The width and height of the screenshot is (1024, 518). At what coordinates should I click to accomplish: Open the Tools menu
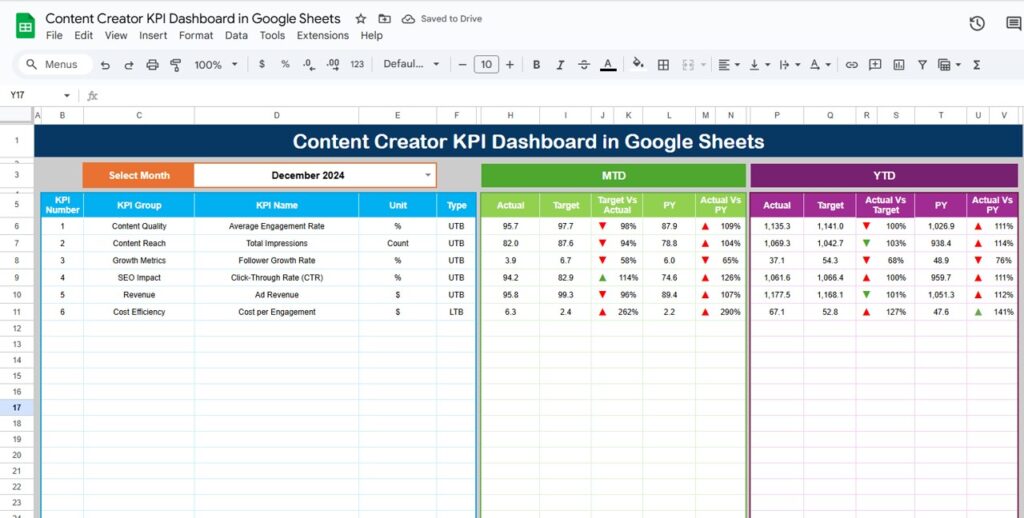[x=272, y=35]
